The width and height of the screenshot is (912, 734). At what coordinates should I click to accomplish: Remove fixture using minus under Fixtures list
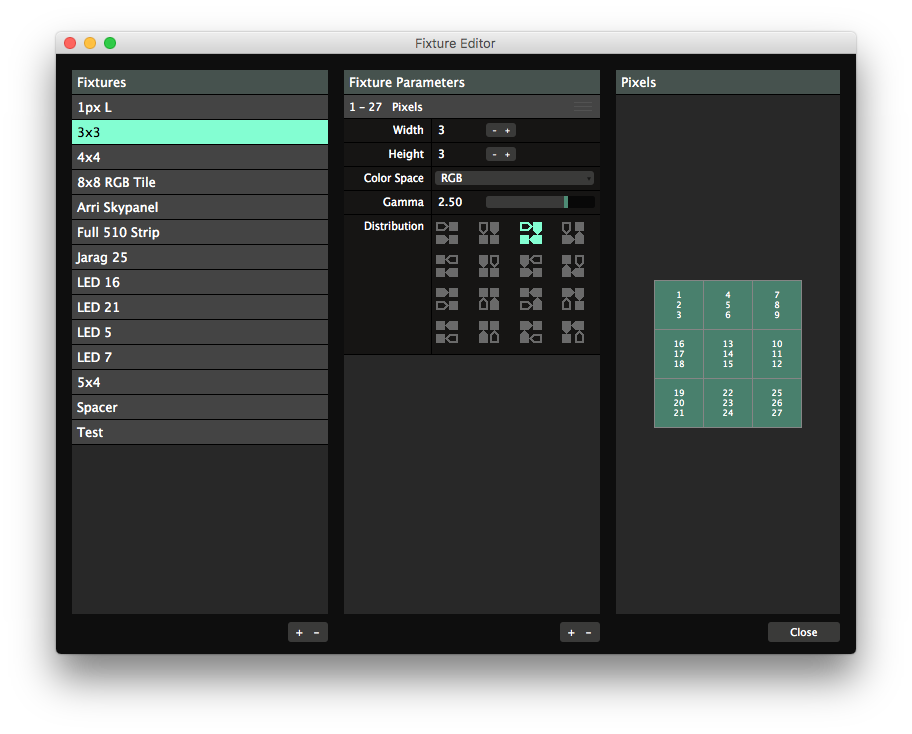(317, 632)
